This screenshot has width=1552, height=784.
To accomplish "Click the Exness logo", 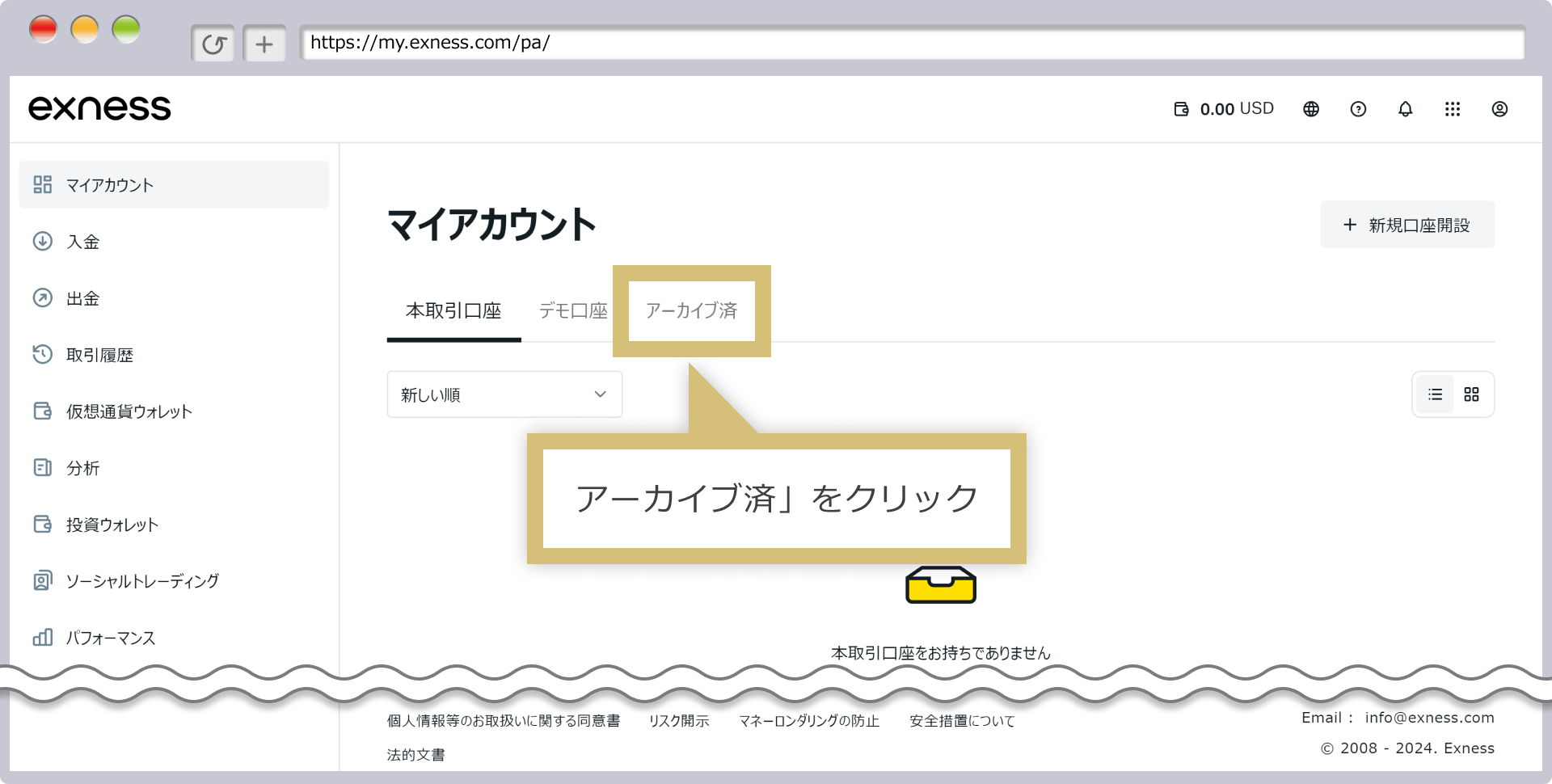I will coord(99,108).
